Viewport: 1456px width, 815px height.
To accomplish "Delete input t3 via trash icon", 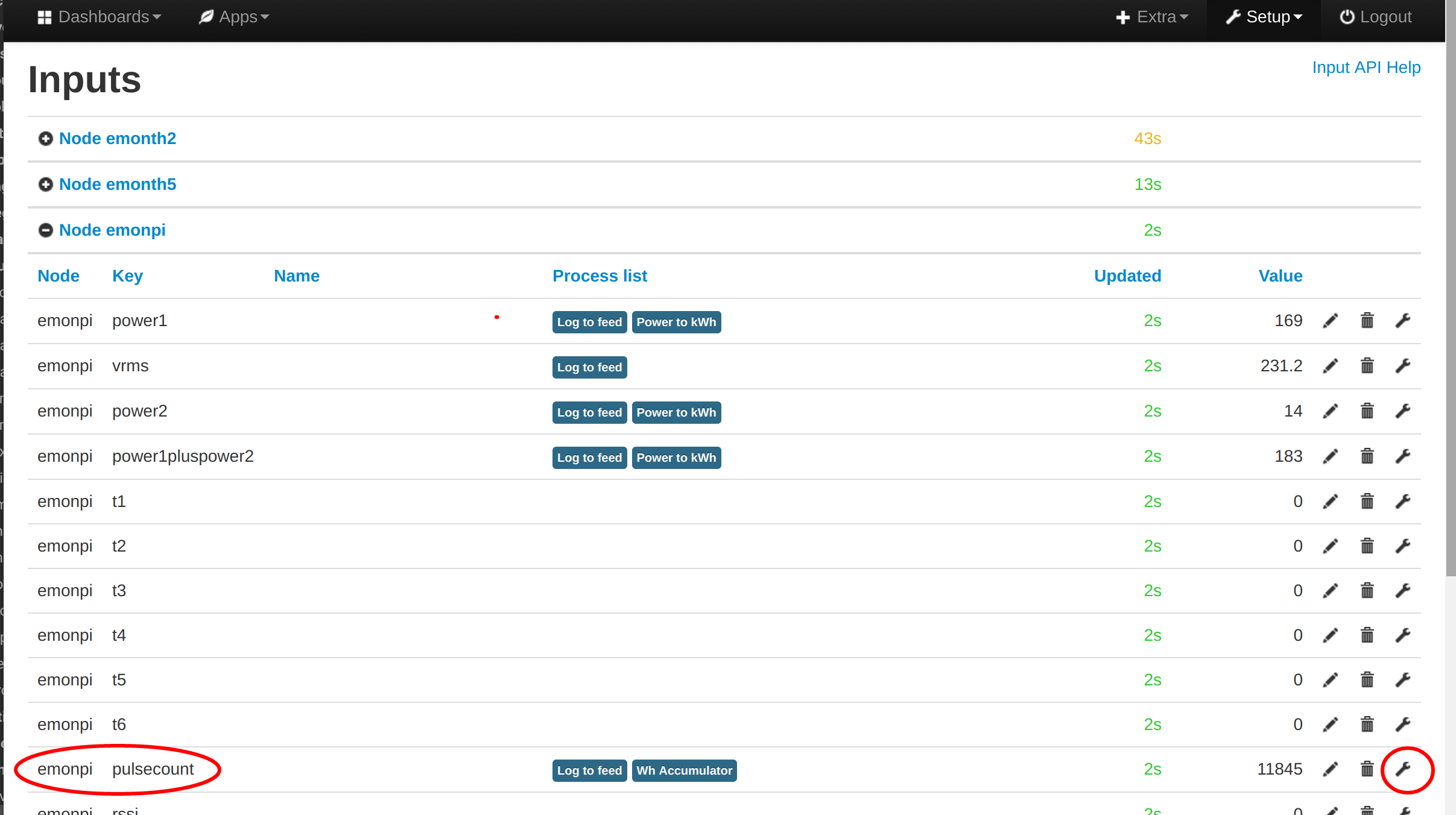I will pyautogui.click(x=1367, y=591).
